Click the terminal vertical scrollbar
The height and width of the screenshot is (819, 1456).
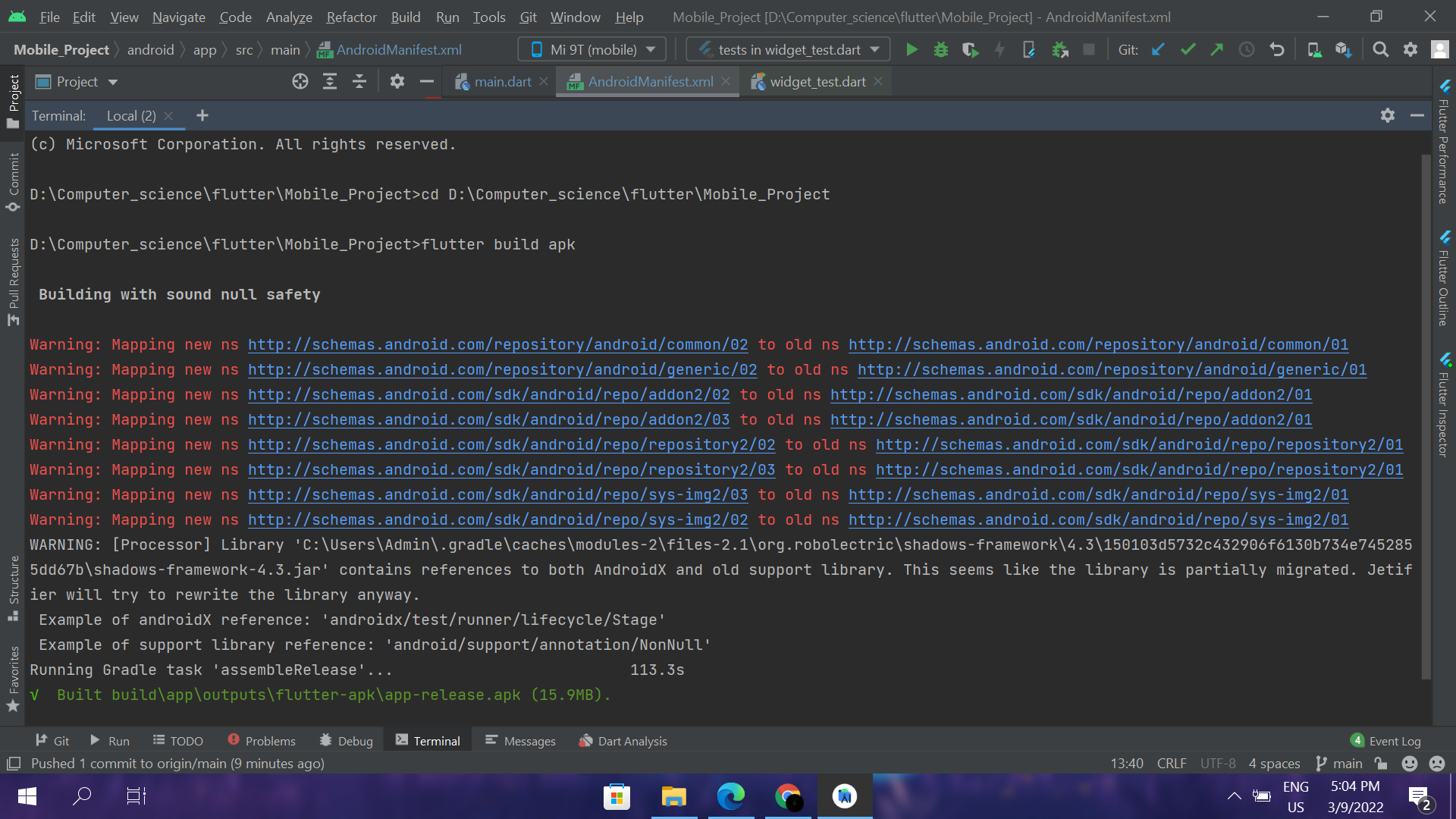(1426, 417)
